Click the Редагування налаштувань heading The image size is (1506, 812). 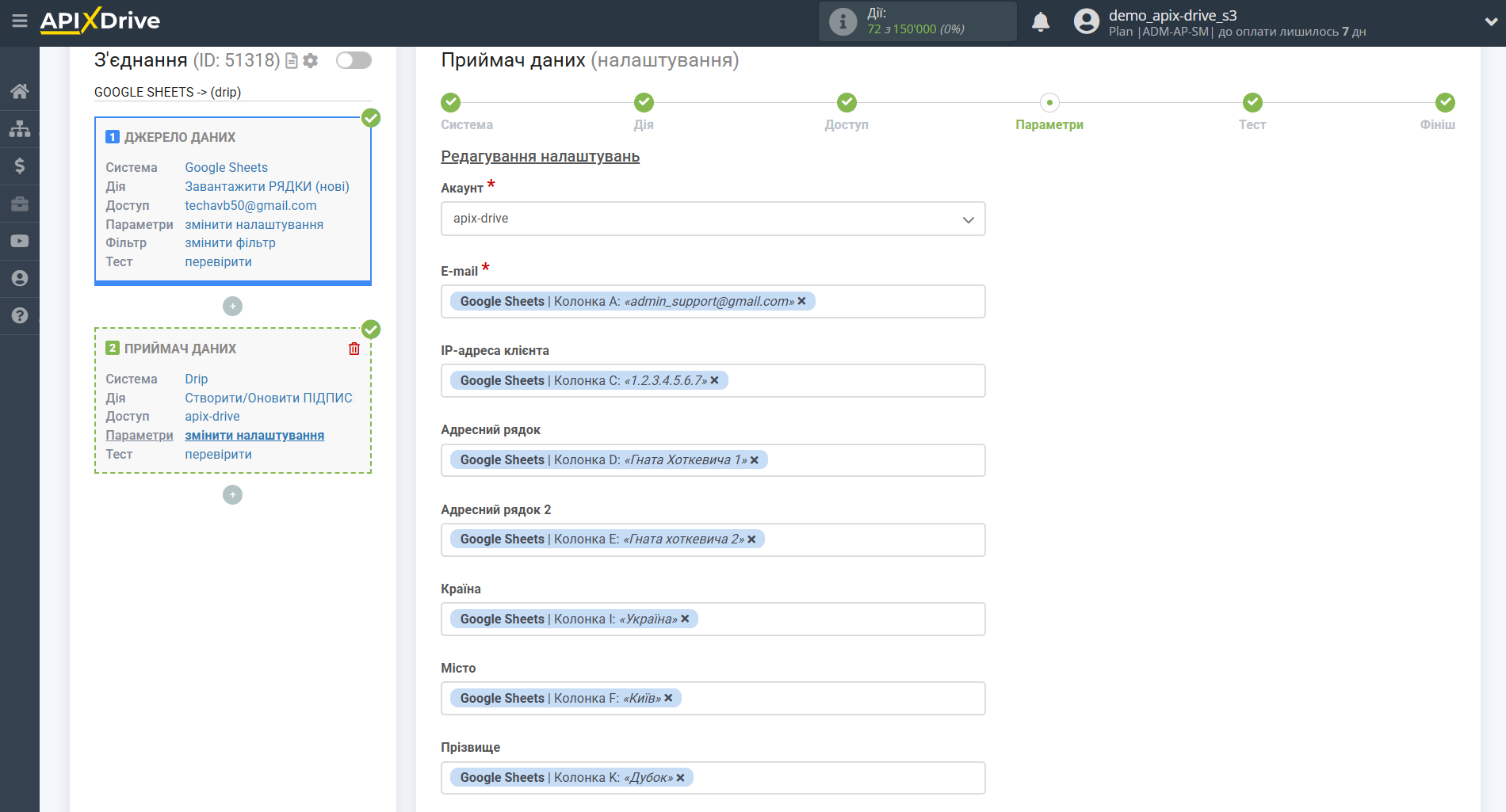(x=540, y=156)
